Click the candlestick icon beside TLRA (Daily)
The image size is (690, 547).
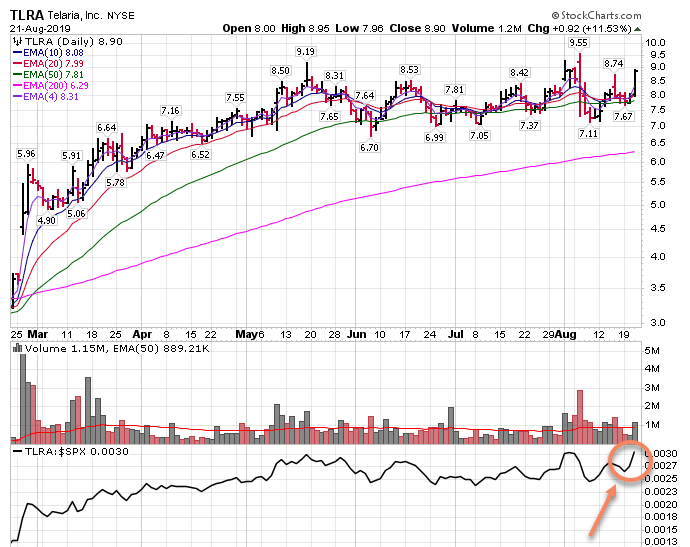coord(18,41)
